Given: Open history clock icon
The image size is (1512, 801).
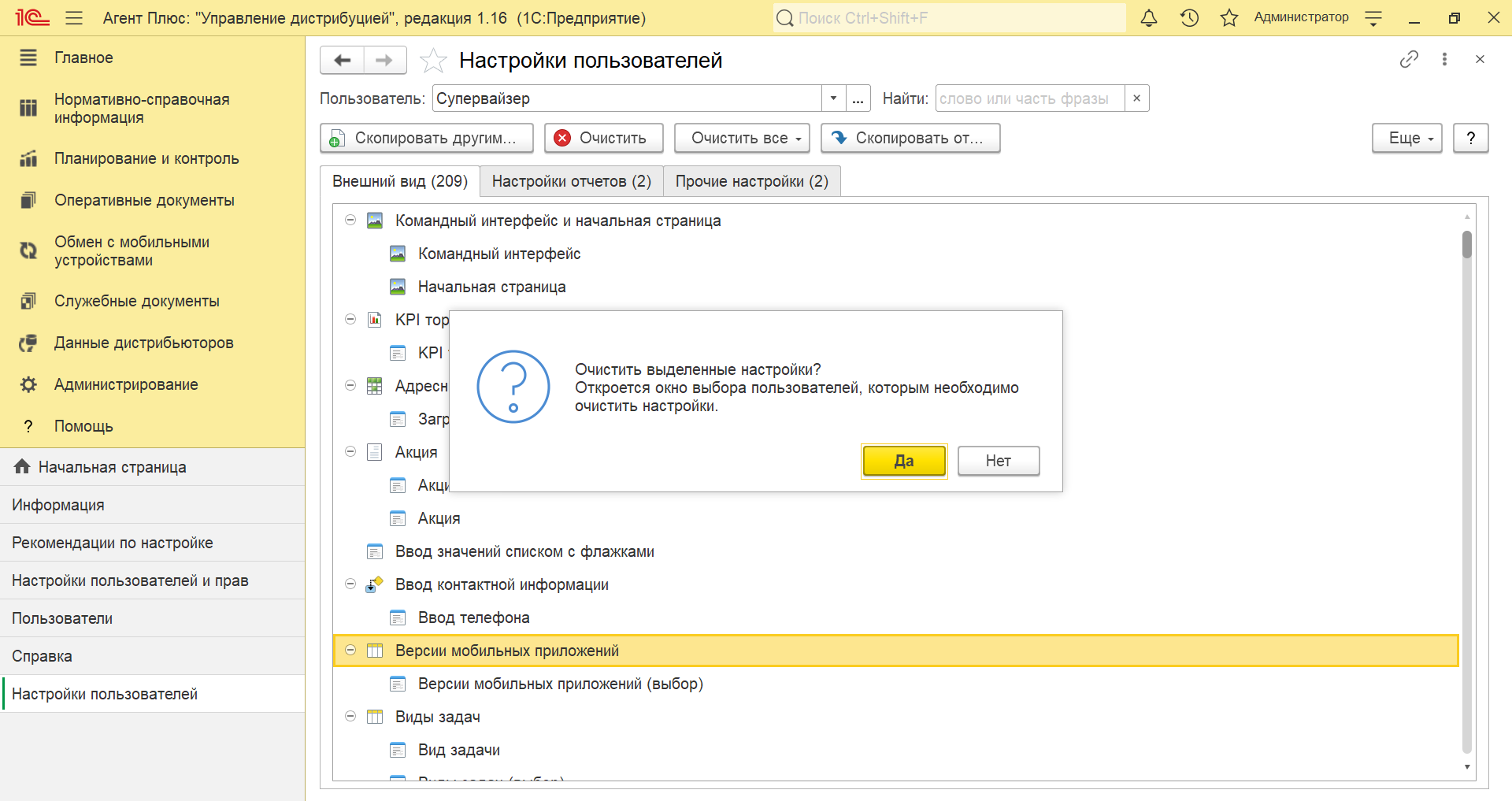Looking at the screenshot, I should 1189,17.
